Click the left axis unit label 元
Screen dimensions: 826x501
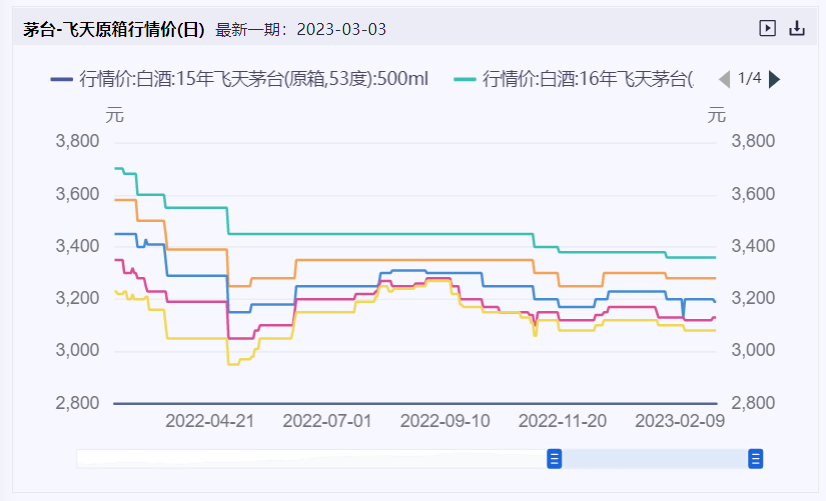[x=114, y=114]
